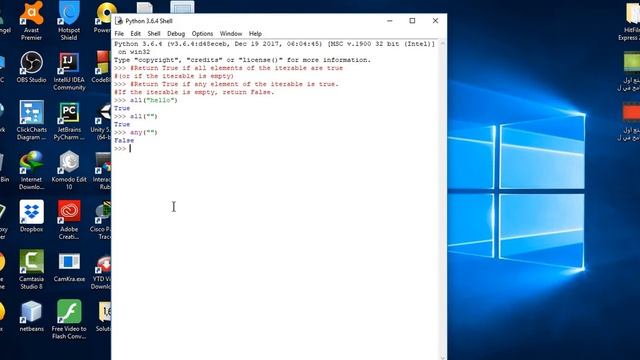Click the all("hello") line in the shell
This screenshot has height=360, width=640.
click(x=146, y=100)
